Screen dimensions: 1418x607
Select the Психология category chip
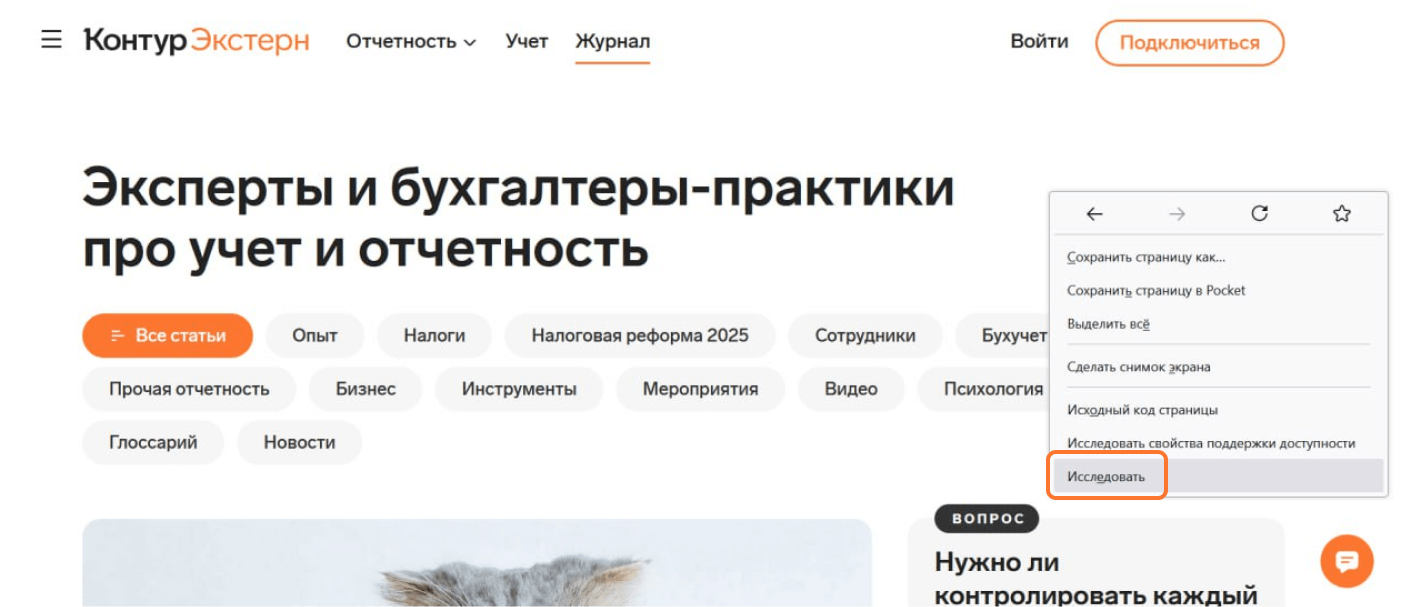point(983,389)
